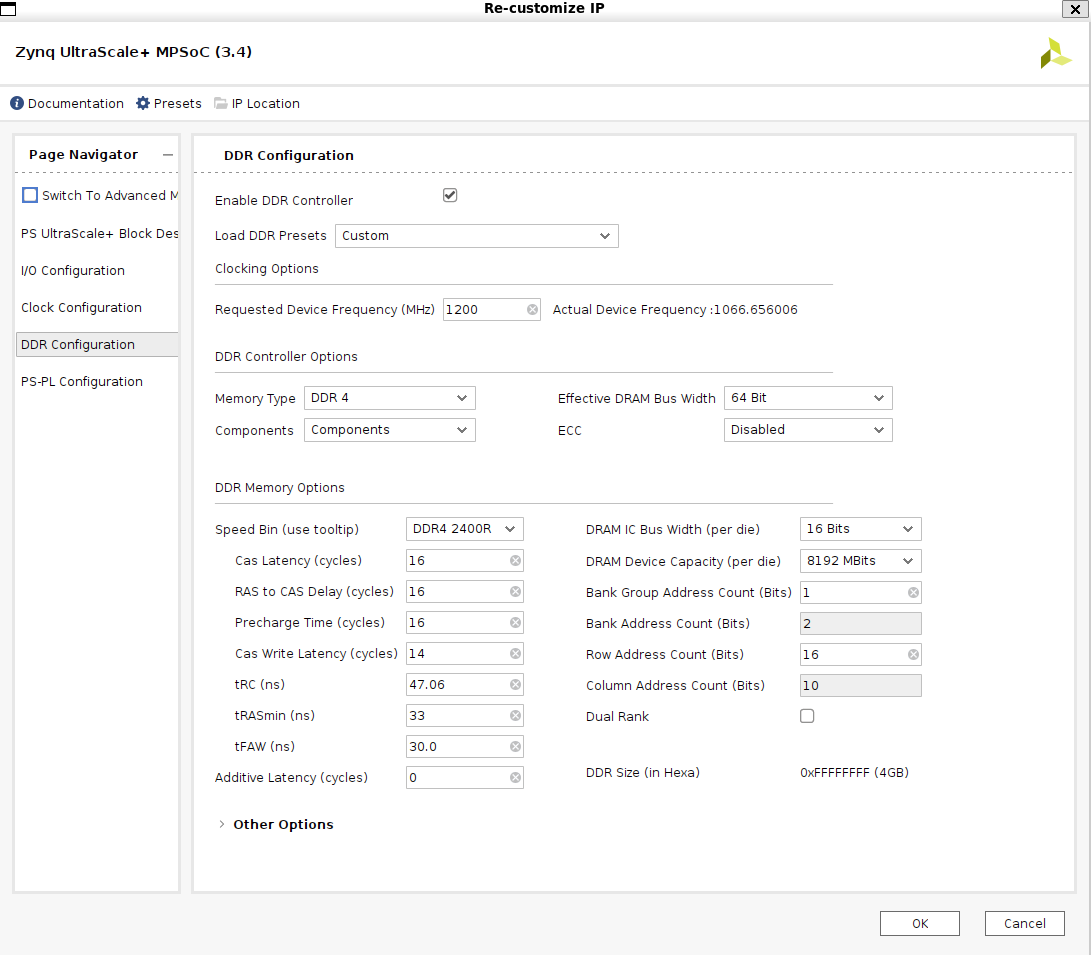Select DDR Configuration in navigator
Viewport: 1091px width, 955px height.
coord(97,344)
